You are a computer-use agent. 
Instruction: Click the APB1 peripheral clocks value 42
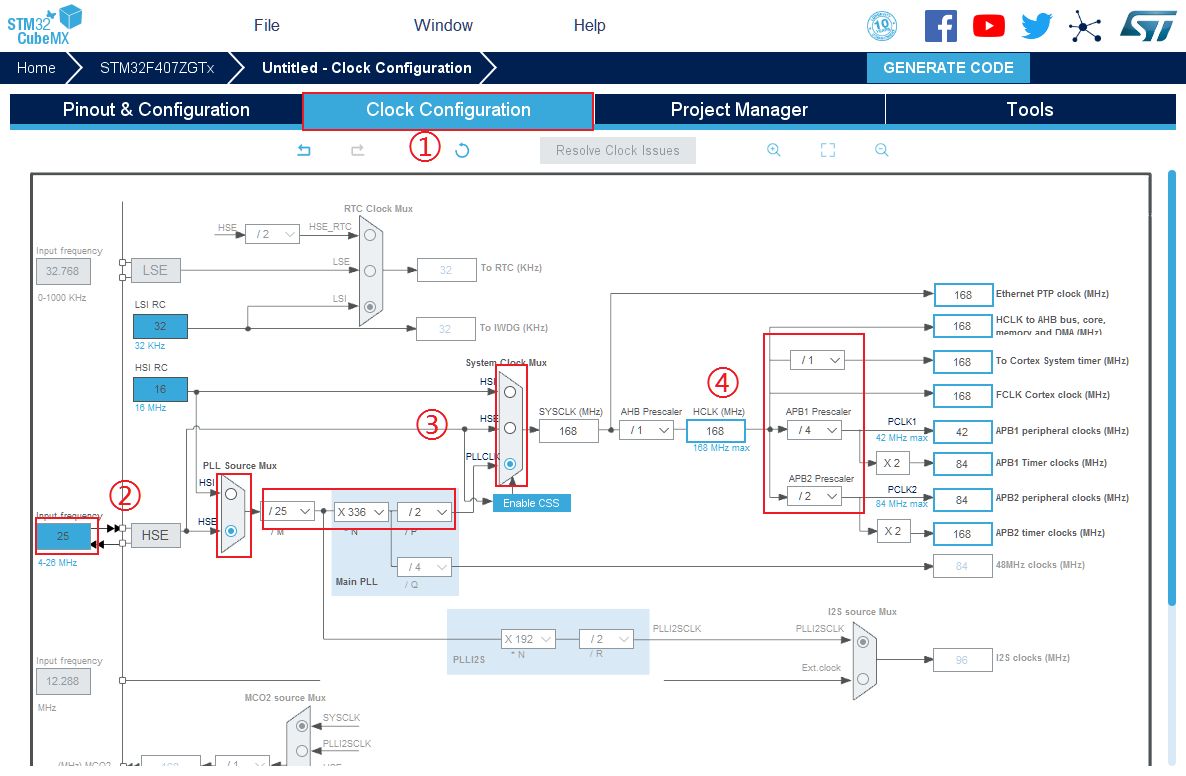963,432
